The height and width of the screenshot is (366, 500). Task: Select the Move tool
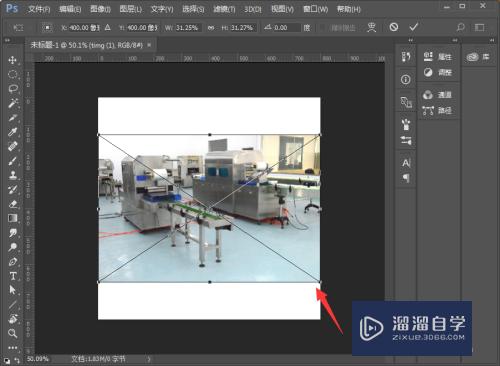pos(13,60)
